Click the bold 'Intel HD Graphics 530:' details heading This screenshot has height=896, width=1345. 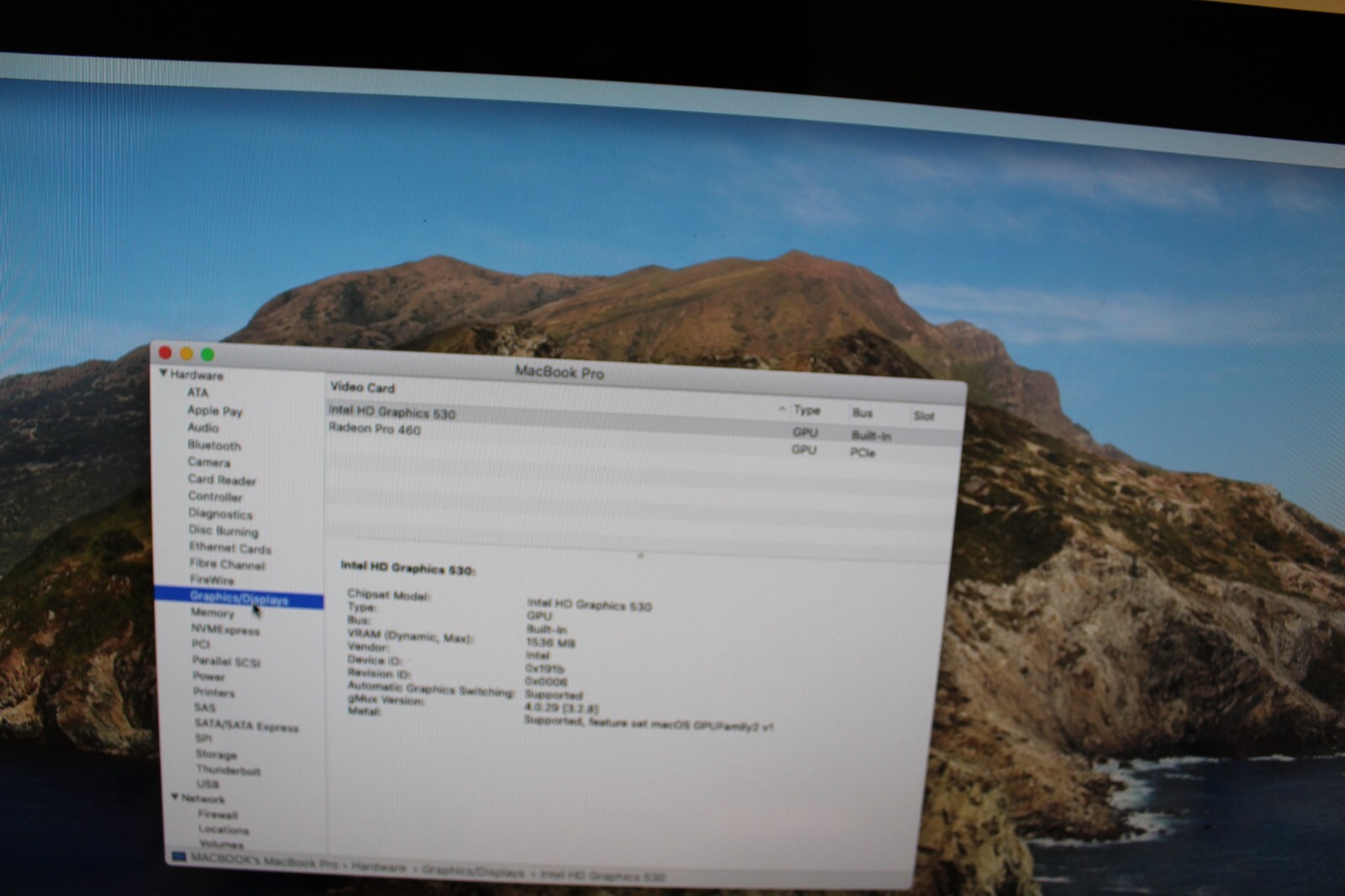[408, 568]
